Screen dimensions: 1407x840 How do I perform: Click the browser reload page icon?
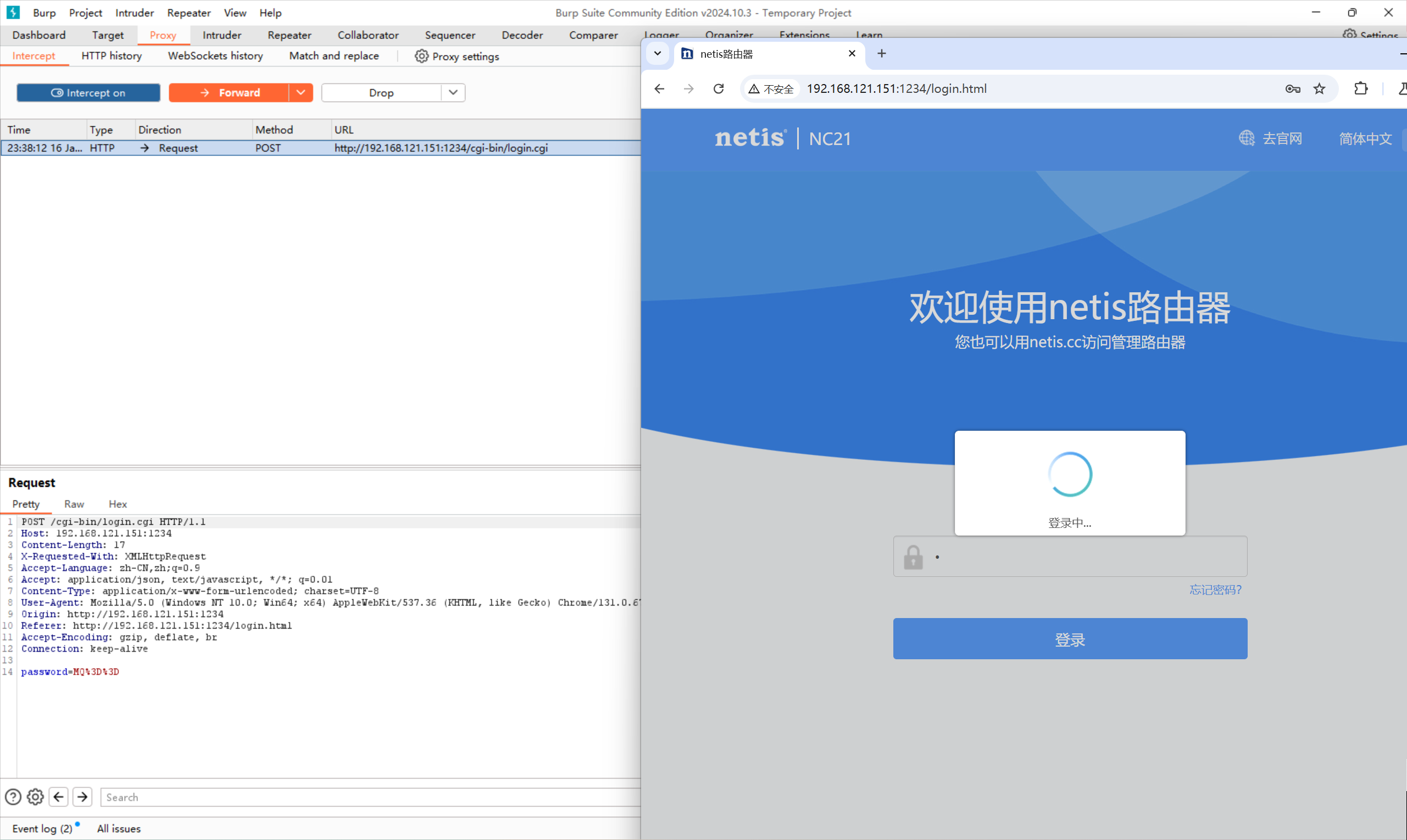pyautogui.click(x=718, y=89)
